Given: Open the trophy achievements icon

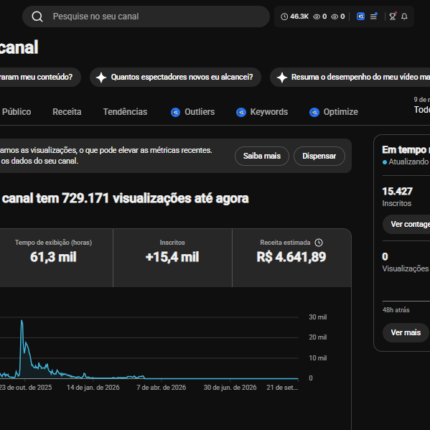Looking at the screenshot, I should 393,16.
